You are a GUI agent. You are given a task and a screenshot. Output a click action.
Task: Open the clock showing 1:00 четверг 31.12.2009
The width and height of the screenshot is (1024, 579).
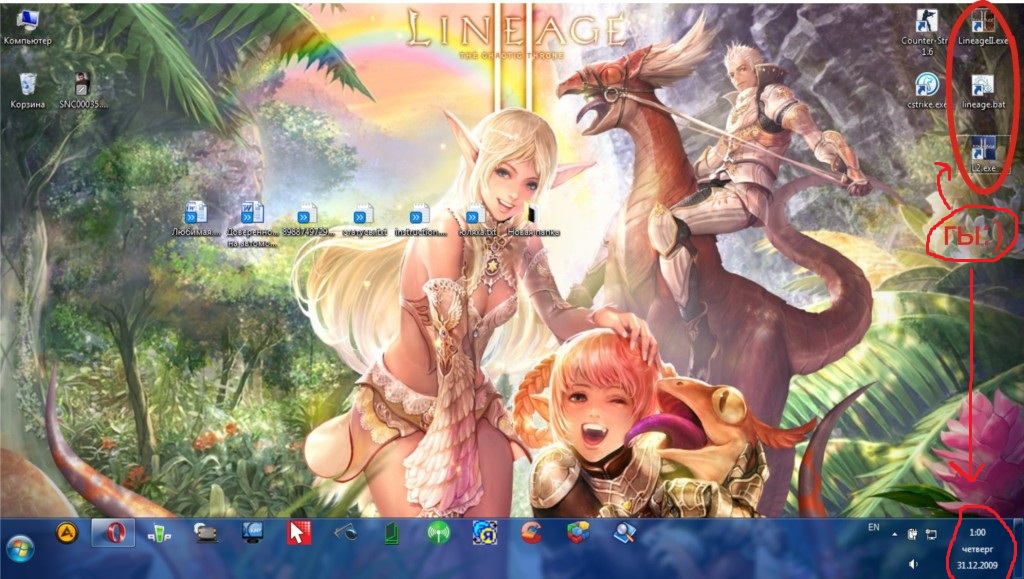[x=977, y=548]
